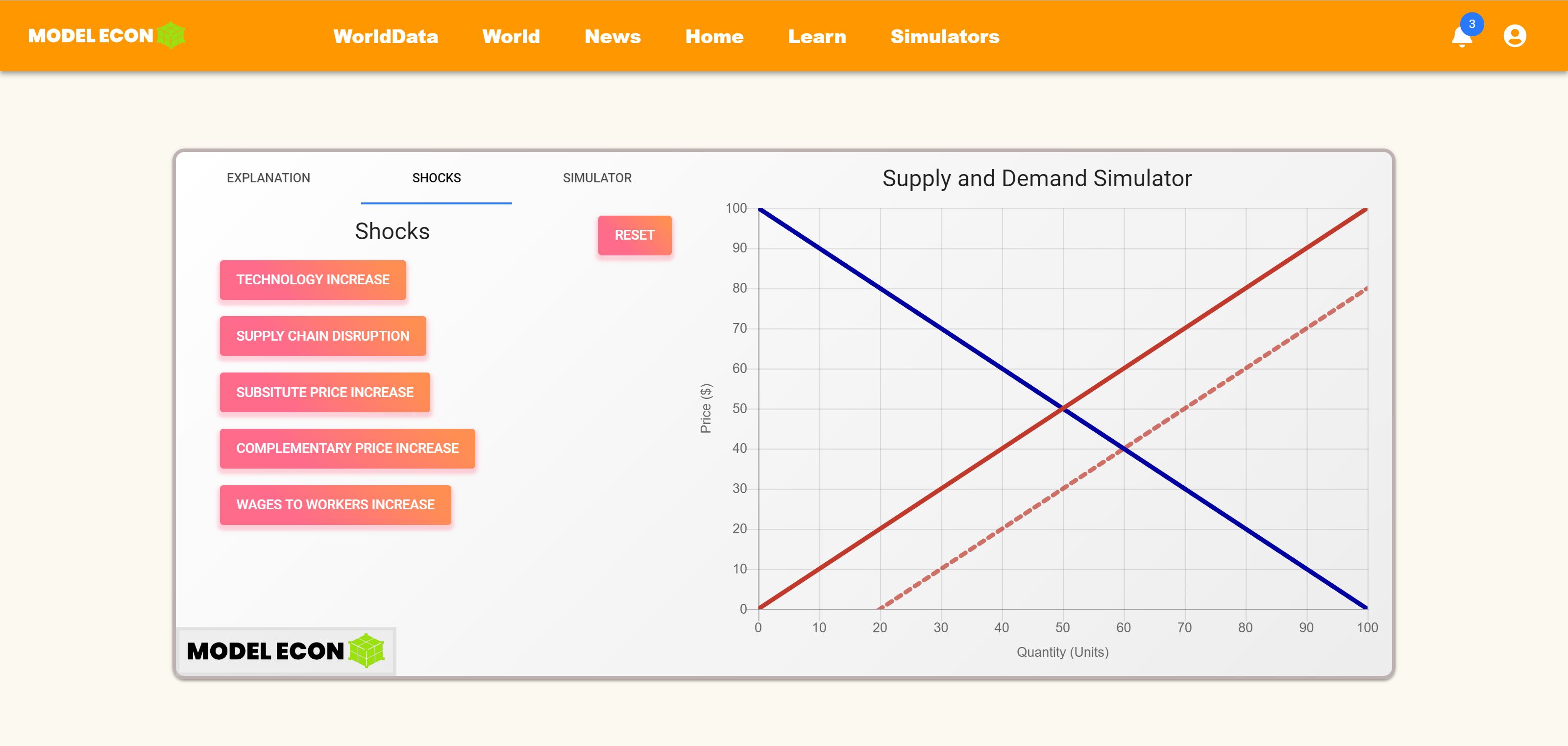
Task: Open the WorldData nav link
Action: click(385, 37)
